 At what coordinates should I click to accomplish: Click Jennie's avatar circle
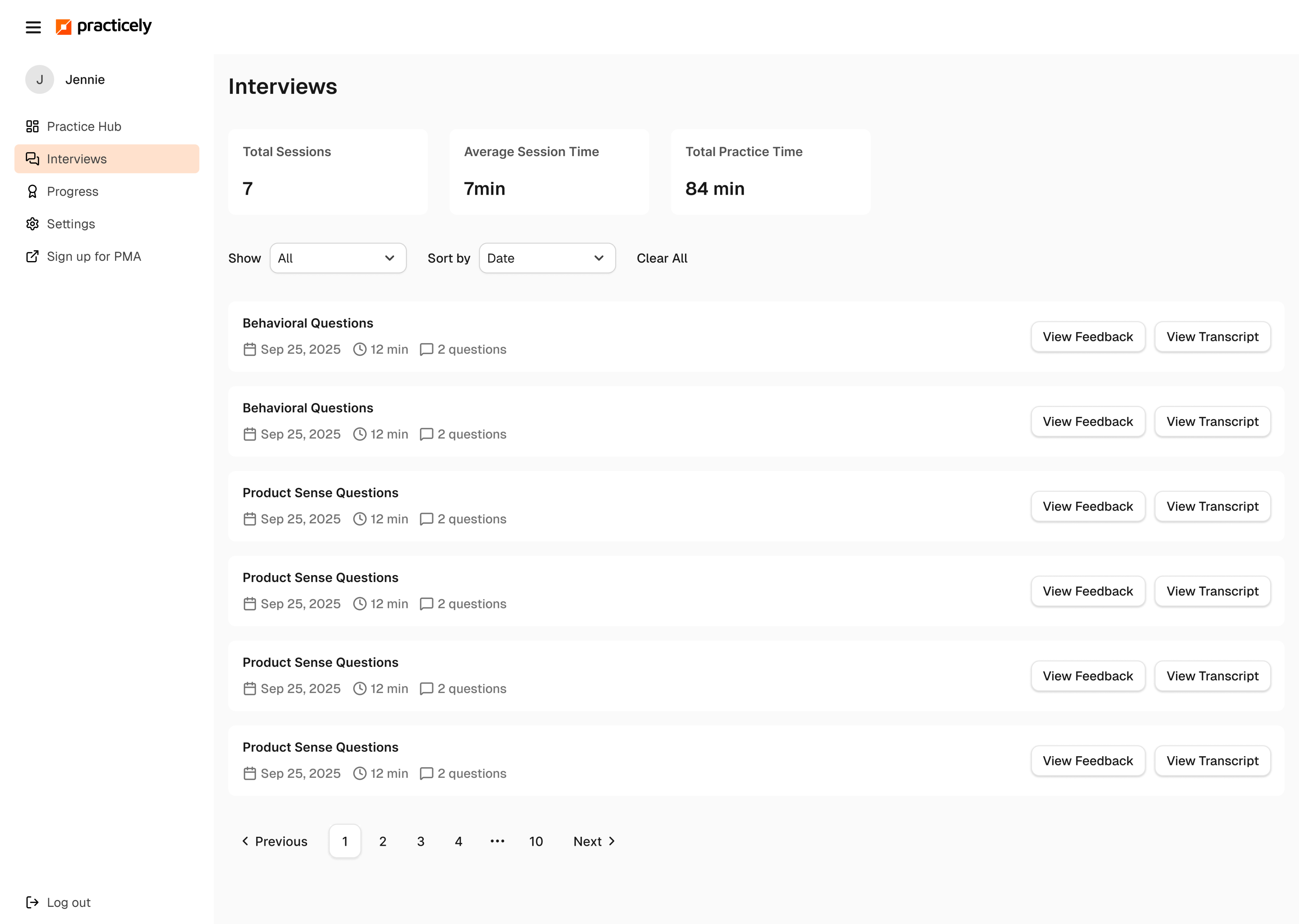39,80
